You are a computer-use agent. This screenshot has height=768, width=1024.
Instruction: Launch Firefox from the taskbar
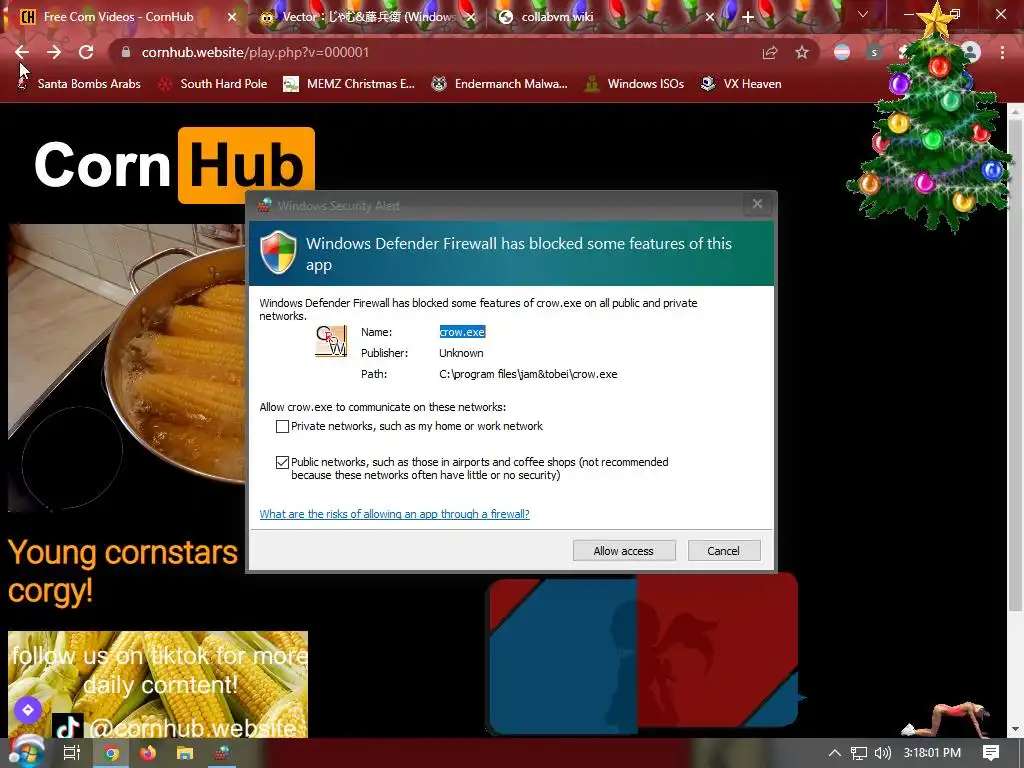point(148,753)
